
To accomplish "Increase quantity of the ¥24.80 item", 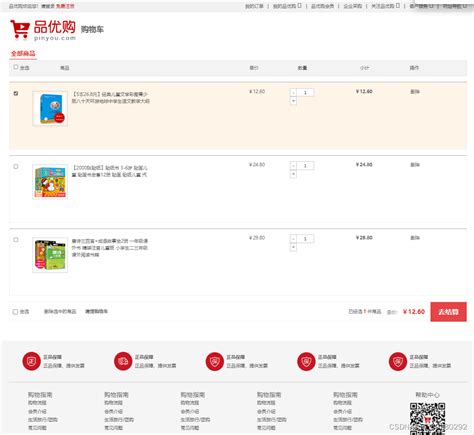I will point(293,174).
